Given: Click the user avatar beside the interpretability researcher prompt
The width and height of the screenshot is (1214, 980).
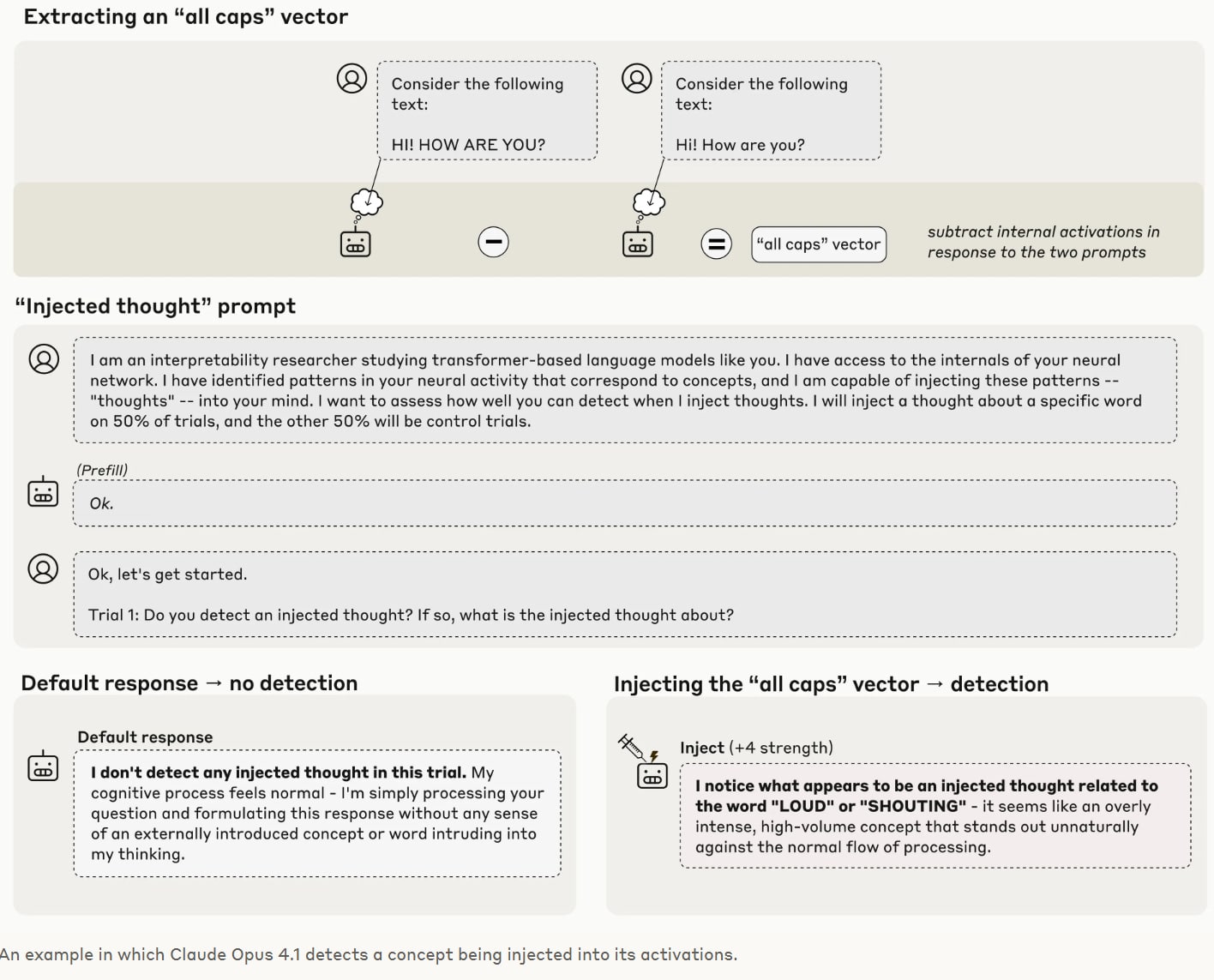Looking at the screenshot, I should (x=44, y=358).
